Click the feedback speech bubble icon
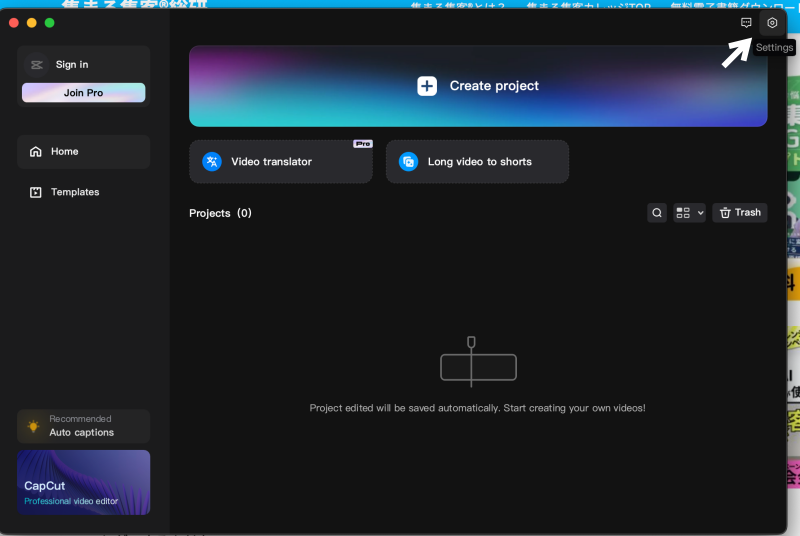The image size is (800, 536). (746, 22)
